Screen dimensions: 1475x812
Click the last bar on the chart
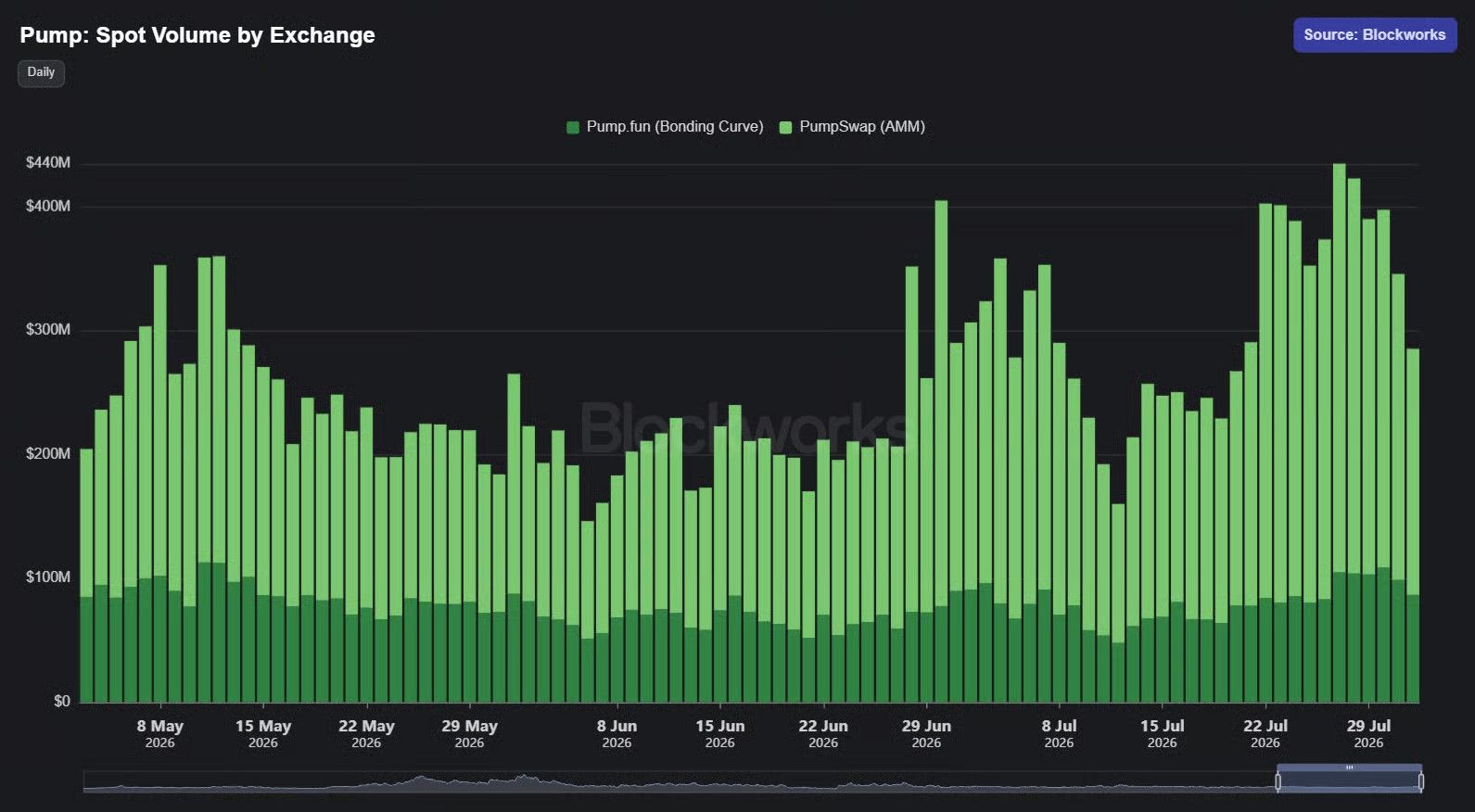1413,525
